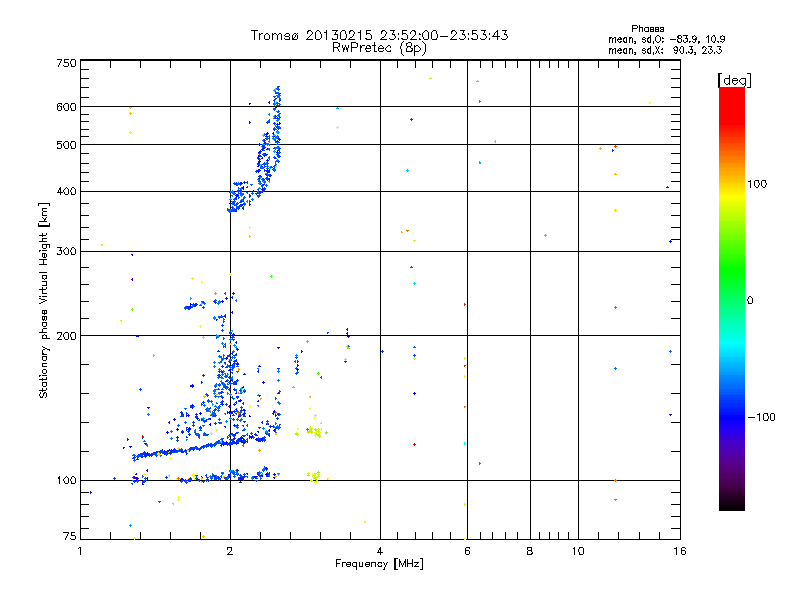Click the '400' y-axis tick label
Image resolution: width=800 pixels, height=600 pixels.
[x=66, y=192]
